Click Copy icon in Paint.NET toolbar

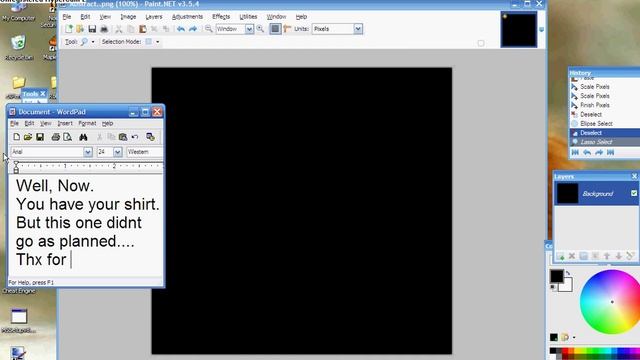pos(131,29)
